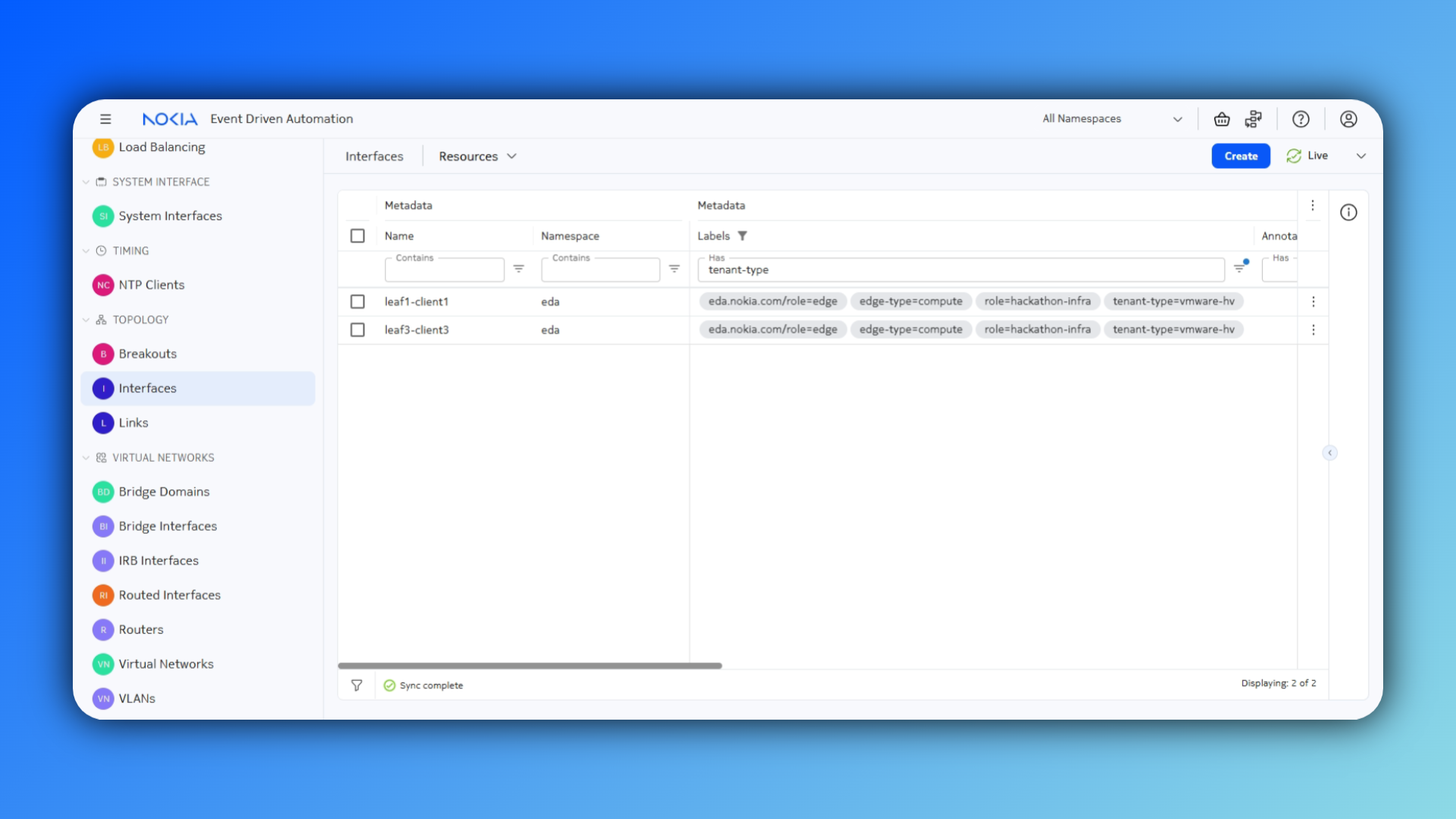
Task: Open the workflows icon in header
Action: point(1254,119)
